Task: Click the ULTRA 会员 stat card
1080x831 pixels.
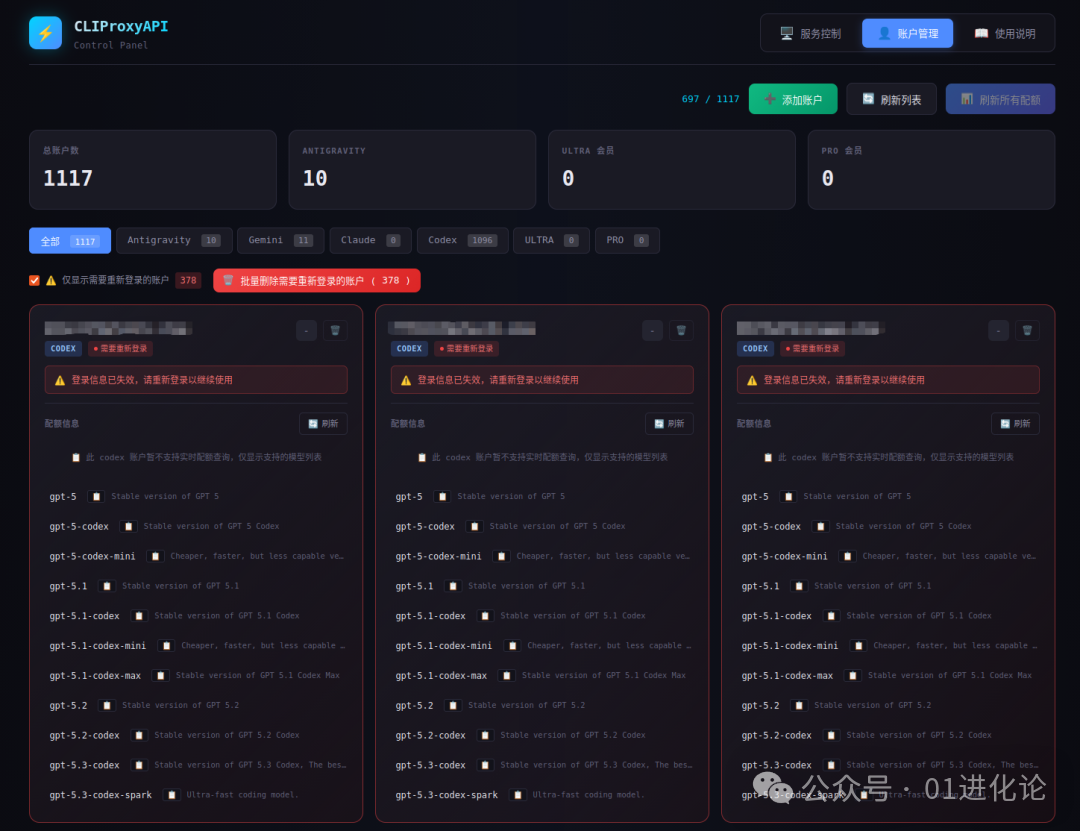Action: [x=672, y=170]
